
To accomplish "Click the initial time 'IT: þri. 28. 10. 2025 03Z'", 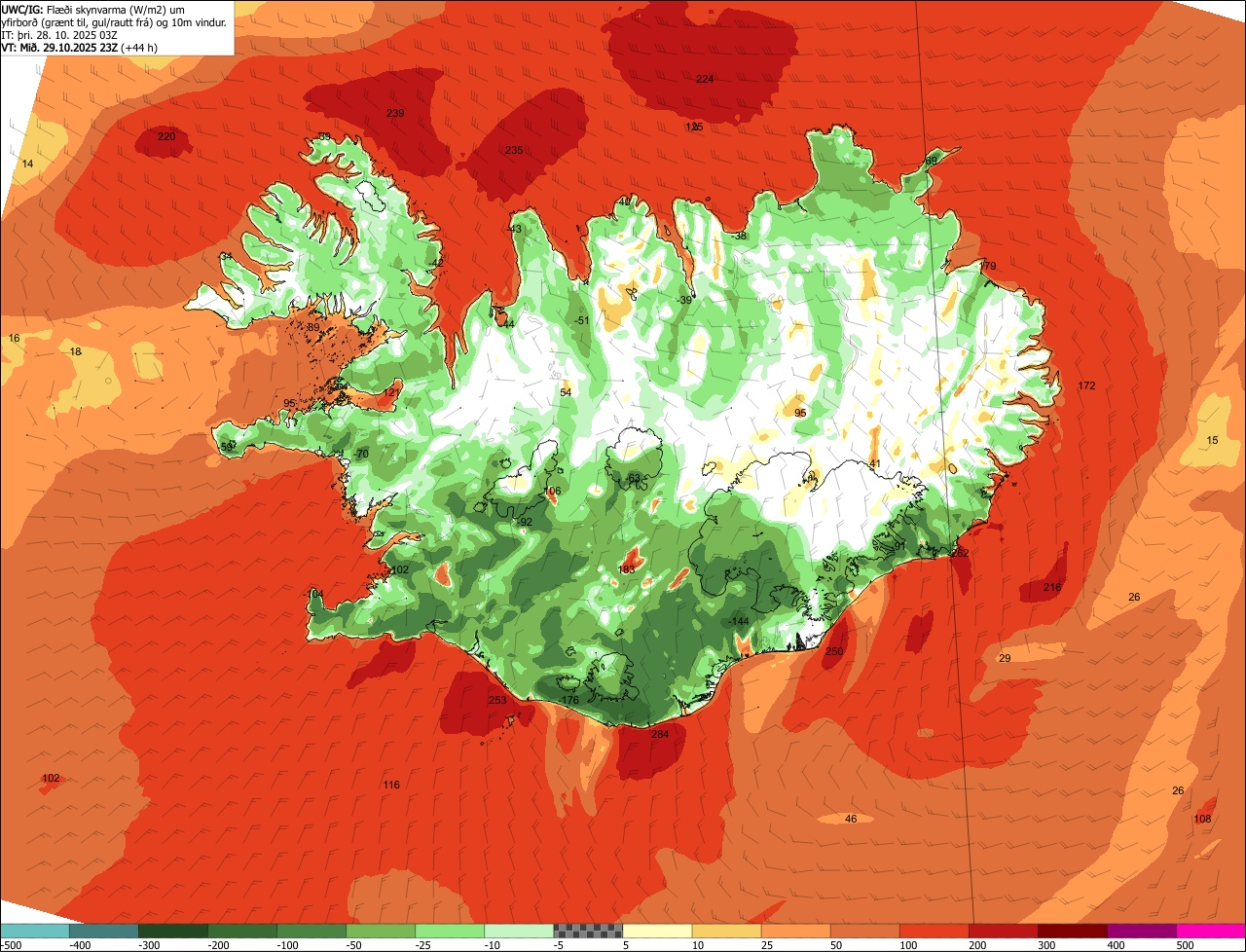I will pyautogui.click(x=57, y=34).
